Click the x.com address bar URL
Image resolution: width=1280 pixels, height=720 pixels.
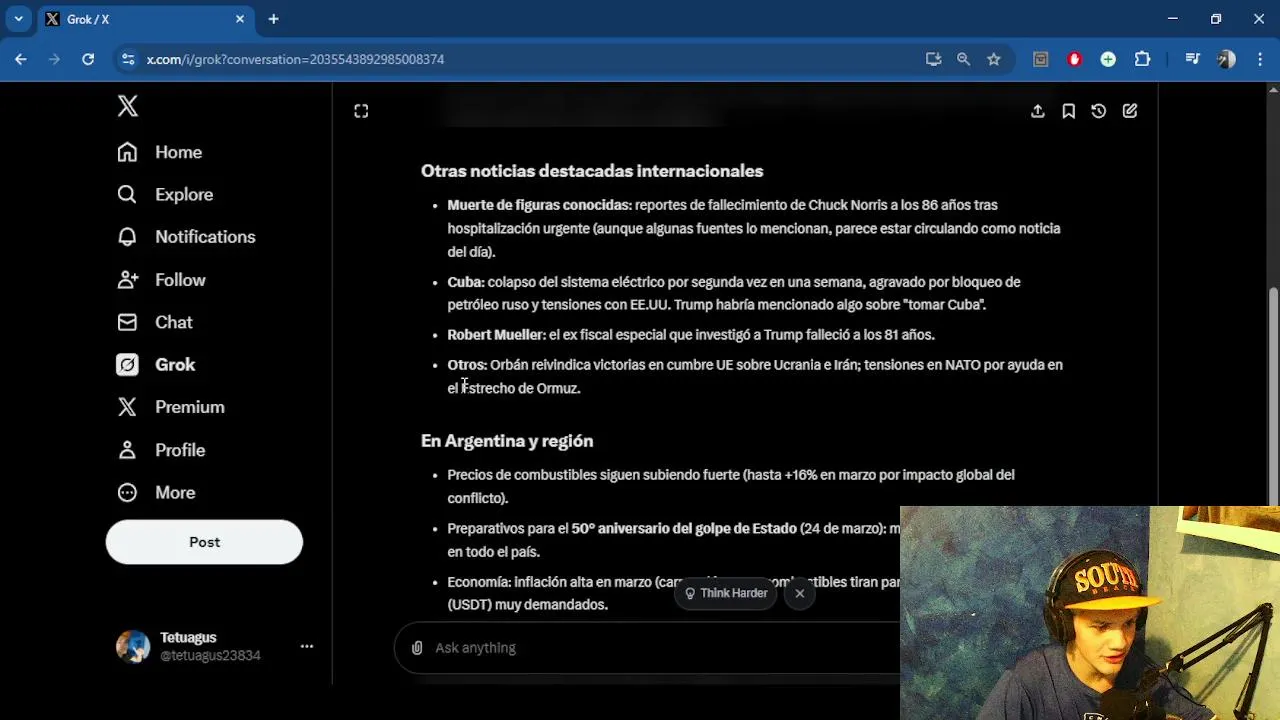tap(295, 59)
